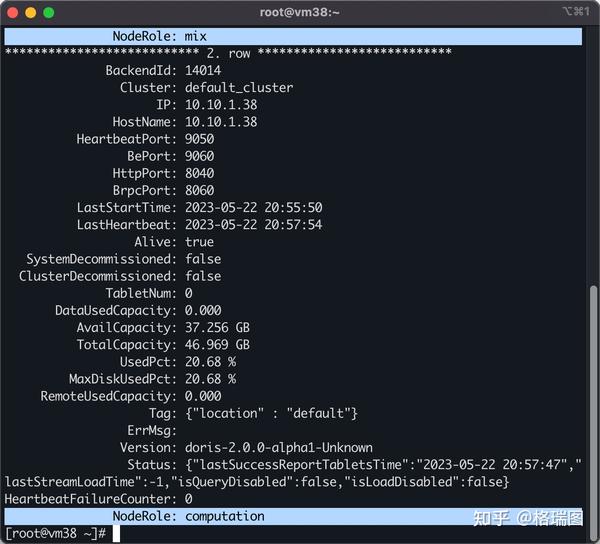600x544 pixels.
Task: Select BackendId value 14014
Action: pos(203,70)
